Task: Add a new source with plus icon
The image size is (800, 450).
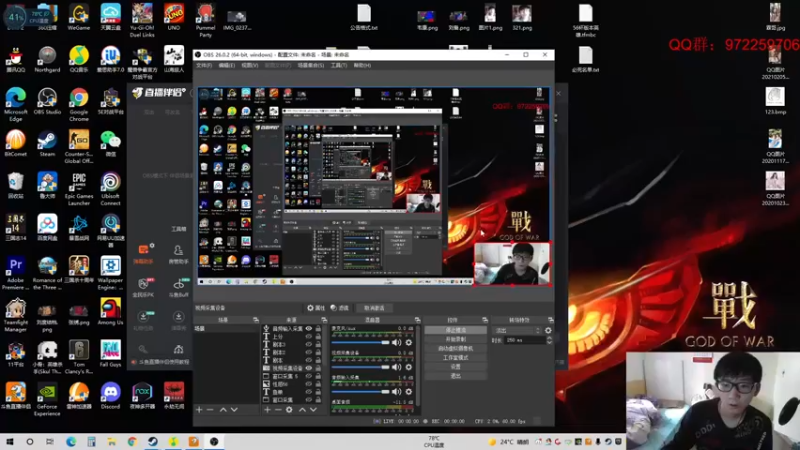Action: [x=267, y=409]
